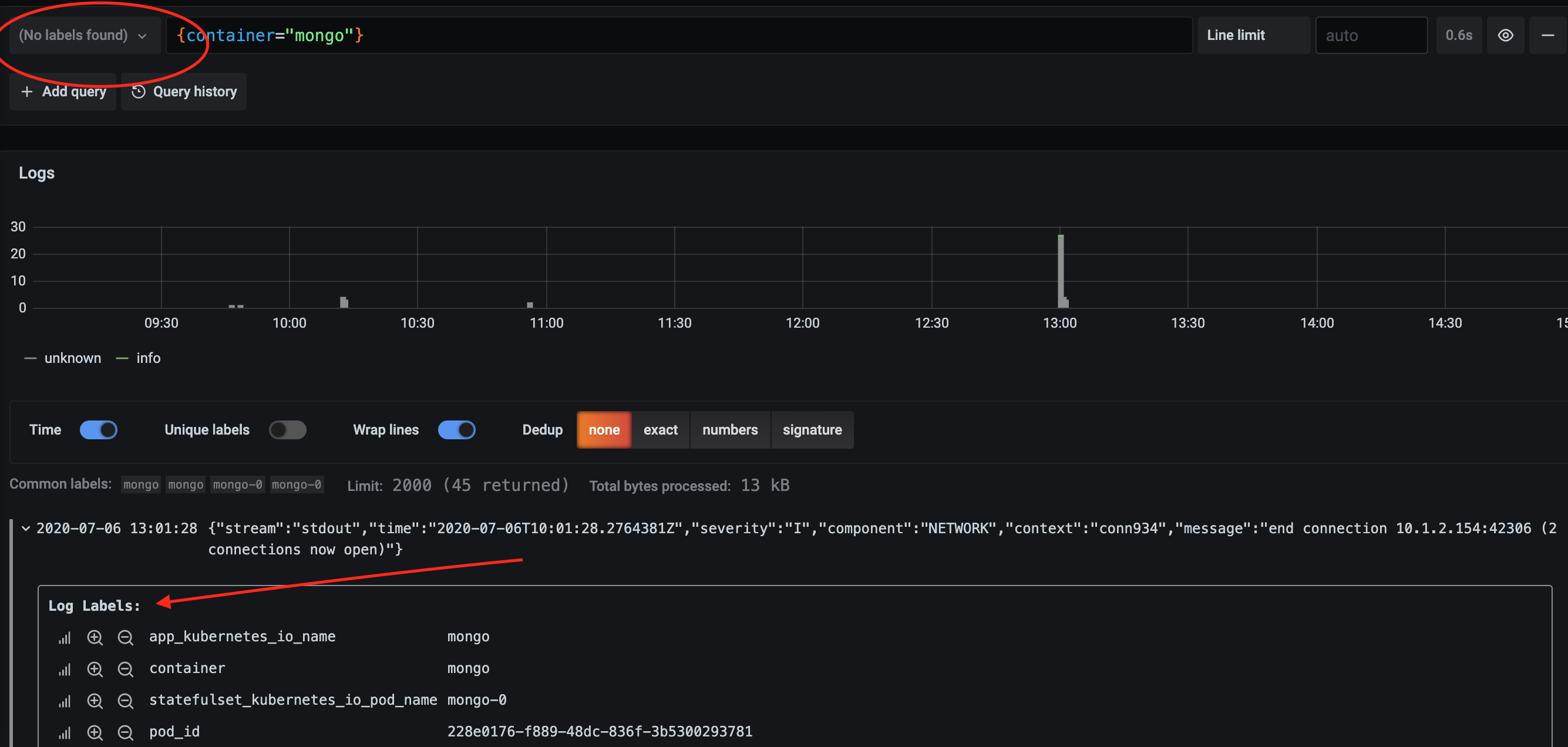Filter out the pod_id label value

[x=126, y=732]
